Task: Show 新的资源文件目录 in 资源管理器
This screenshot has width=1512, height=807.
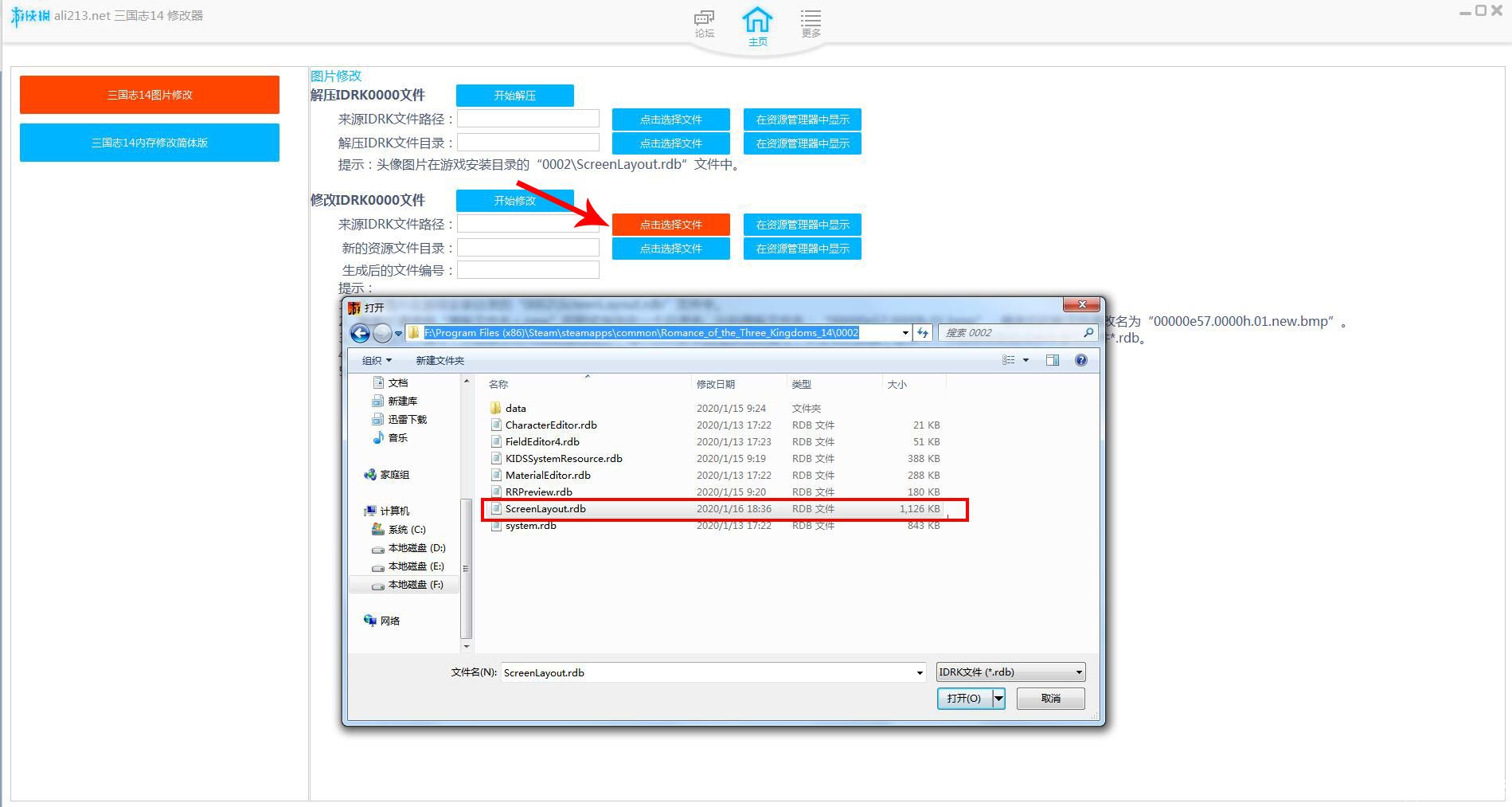Action: [x=803, y=249]
